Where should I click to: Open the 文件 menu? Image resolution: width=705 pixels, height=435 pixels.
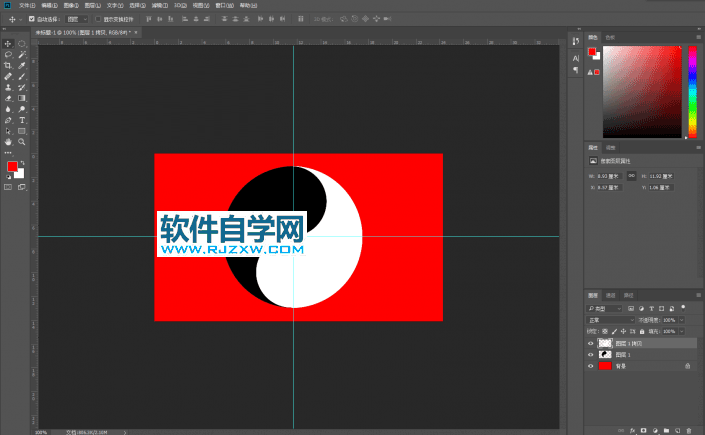pos(25,5)
